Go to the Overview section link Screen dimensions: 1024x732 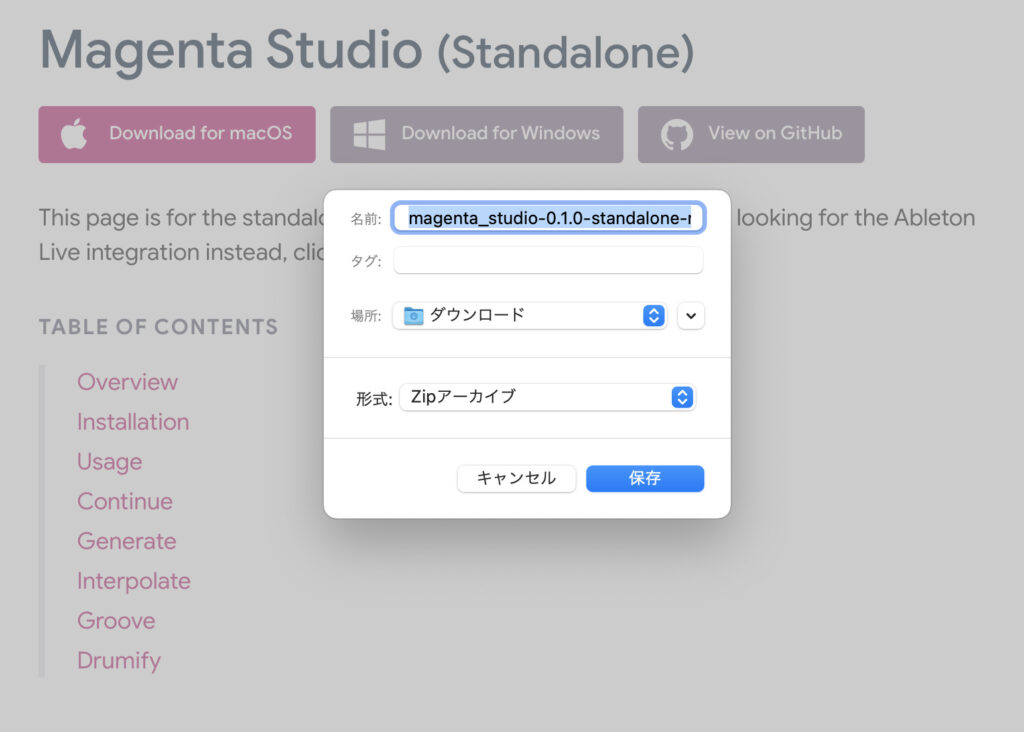pyautogui.click(x=127, y=382)
